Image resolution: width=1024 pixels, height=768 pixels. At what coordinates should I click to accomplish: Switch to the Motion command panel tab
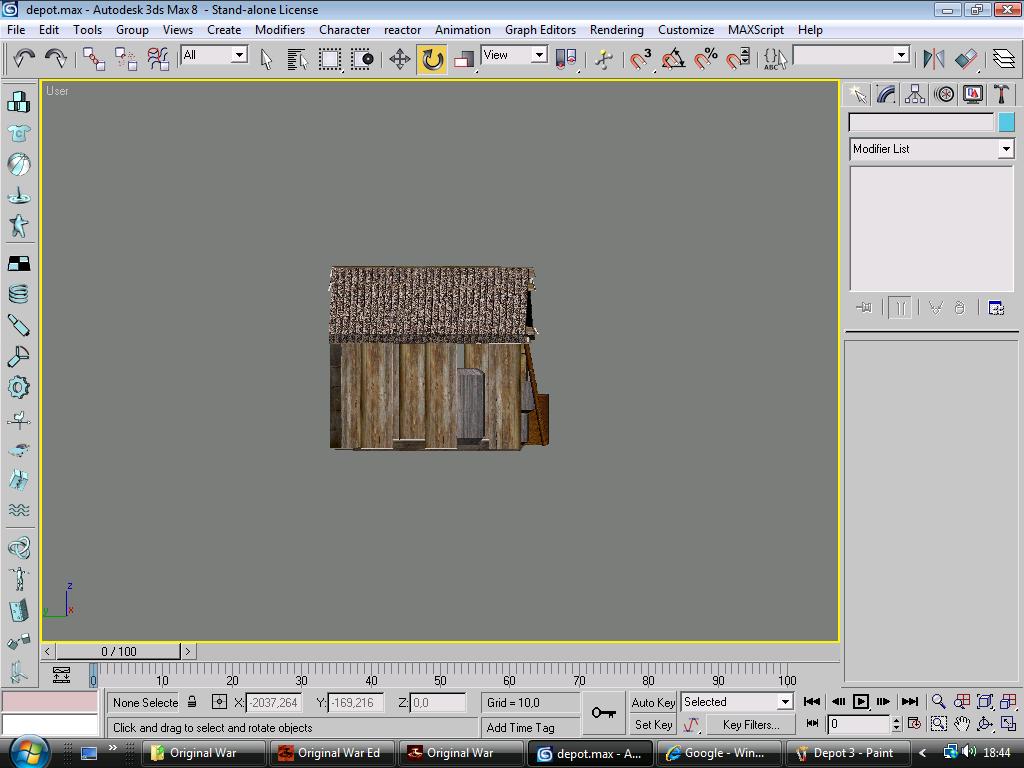(944, 95)
